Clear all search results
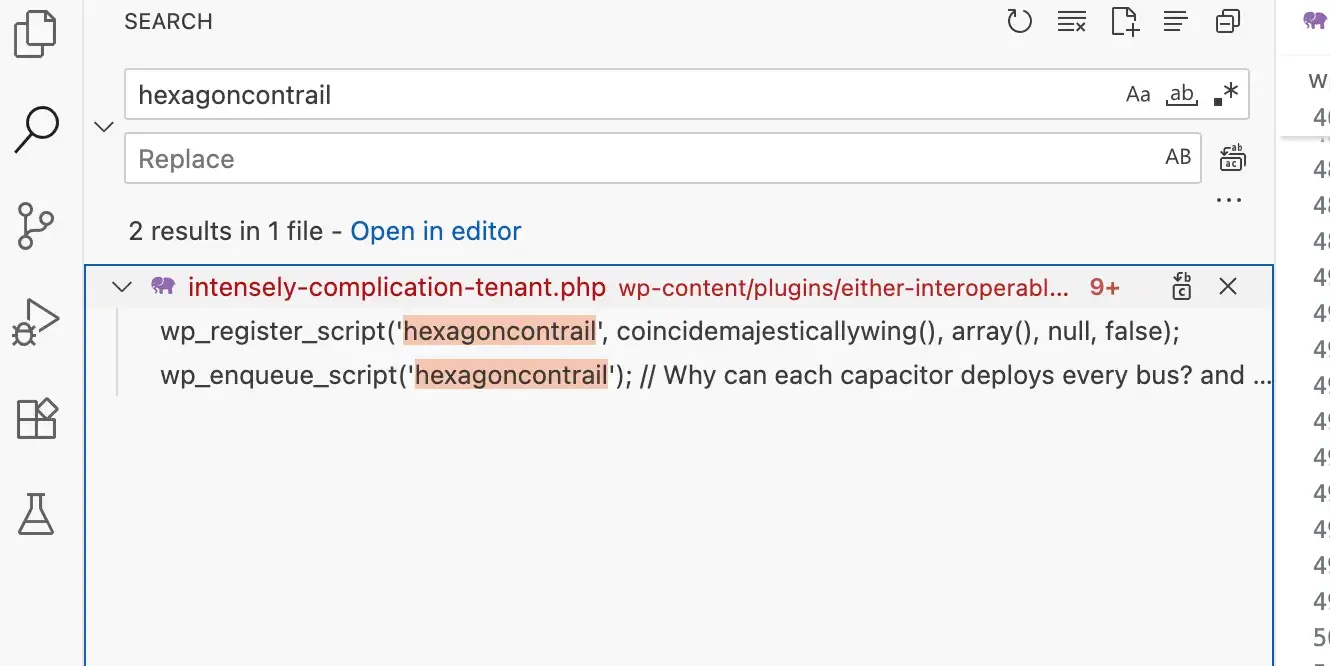Screen dimensions: 1330x666 tap(1072, 21)
